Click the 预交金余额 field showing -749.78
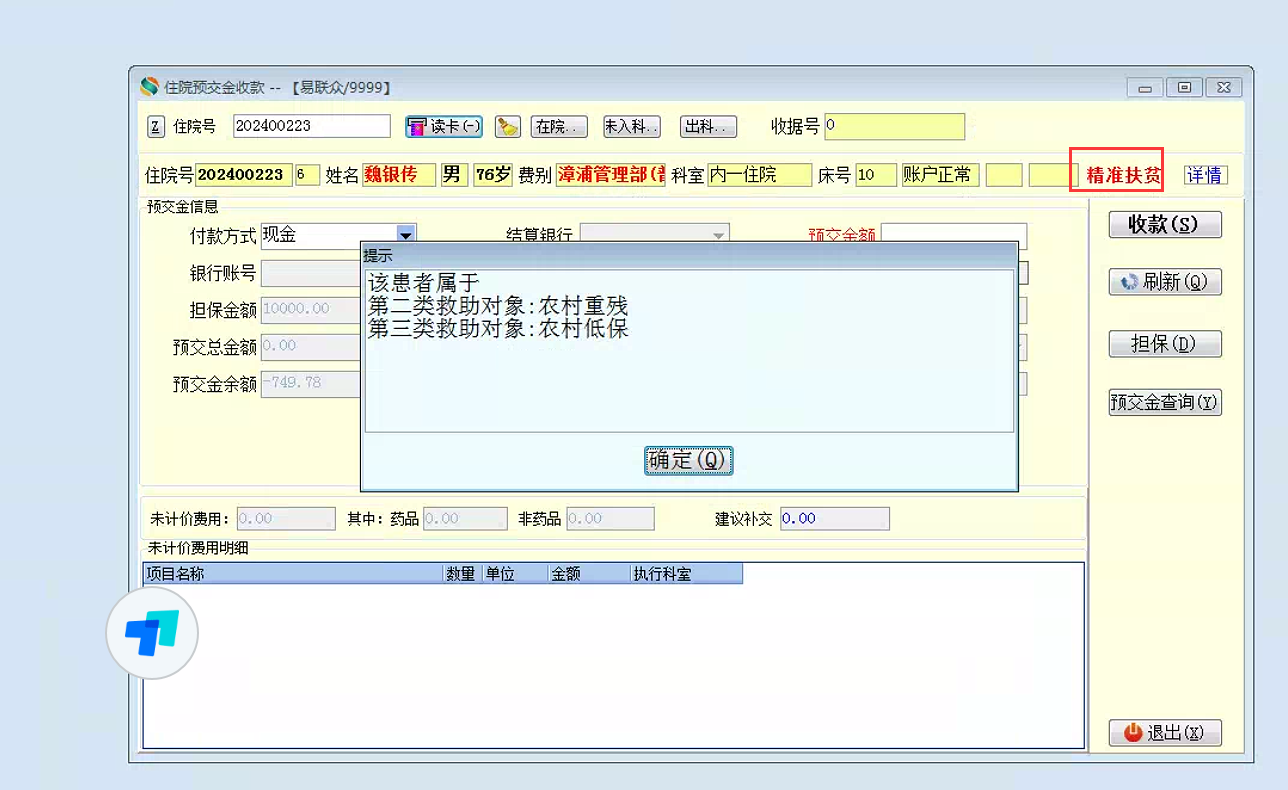The width and height of the screenshot is (1288, 790). tap(310, 384)
